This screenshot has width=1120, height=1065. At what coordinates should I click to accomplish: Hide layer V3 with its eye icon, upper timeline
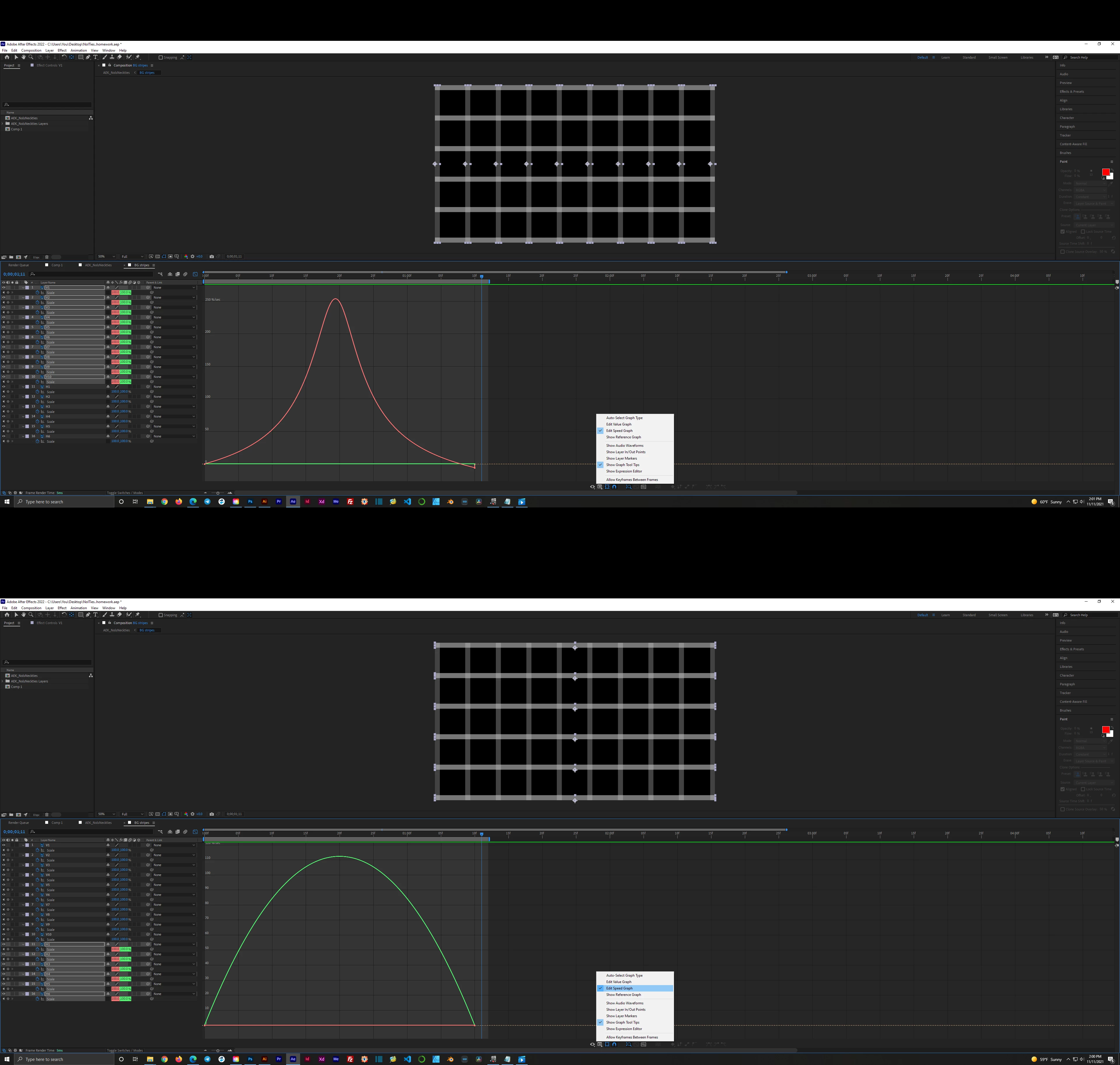click(x=3, y=307)
